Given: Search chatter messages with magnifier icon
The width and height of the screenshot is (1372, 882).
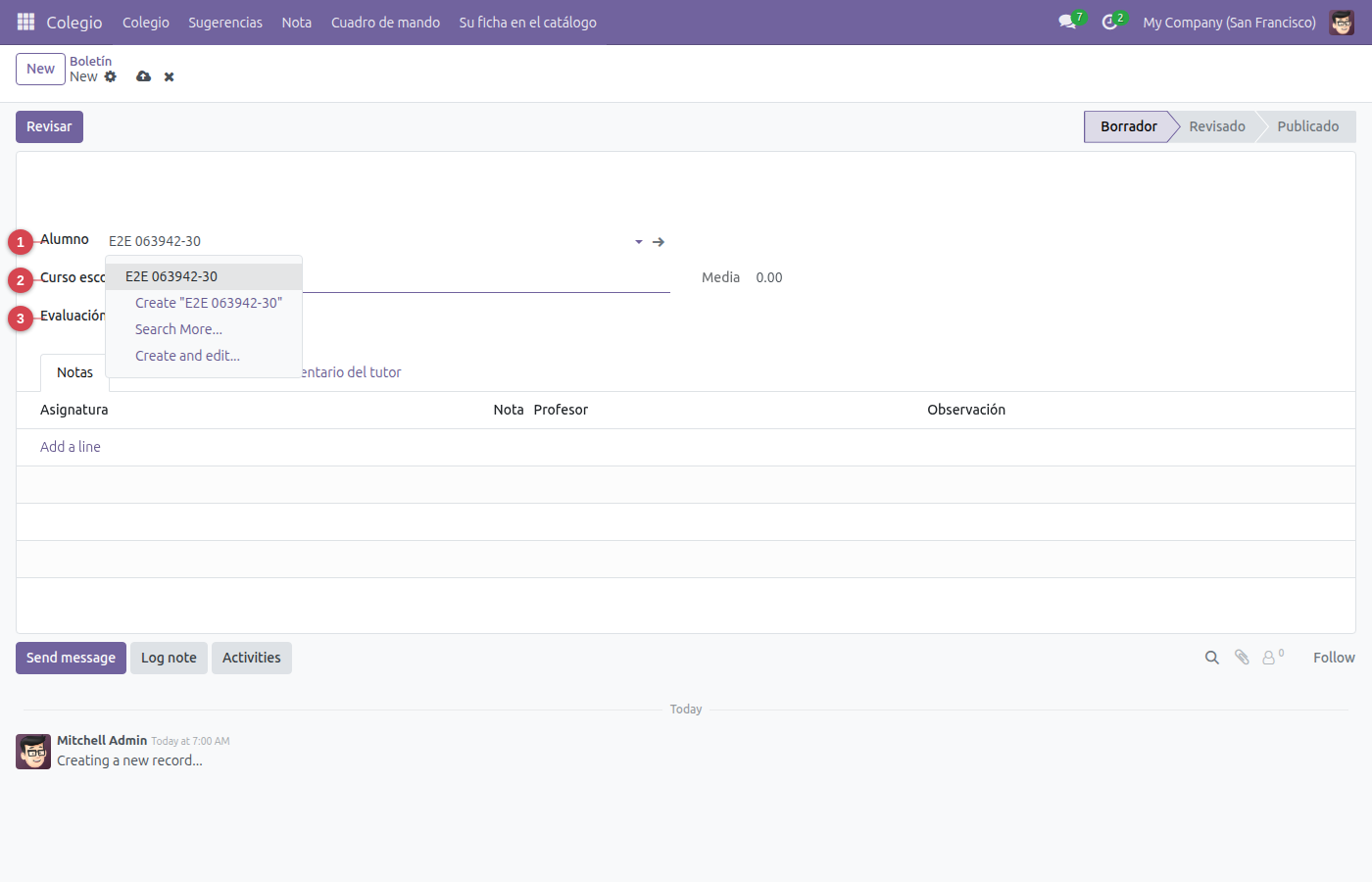Looking at the screenshot, I should (x=1212, y=658).
